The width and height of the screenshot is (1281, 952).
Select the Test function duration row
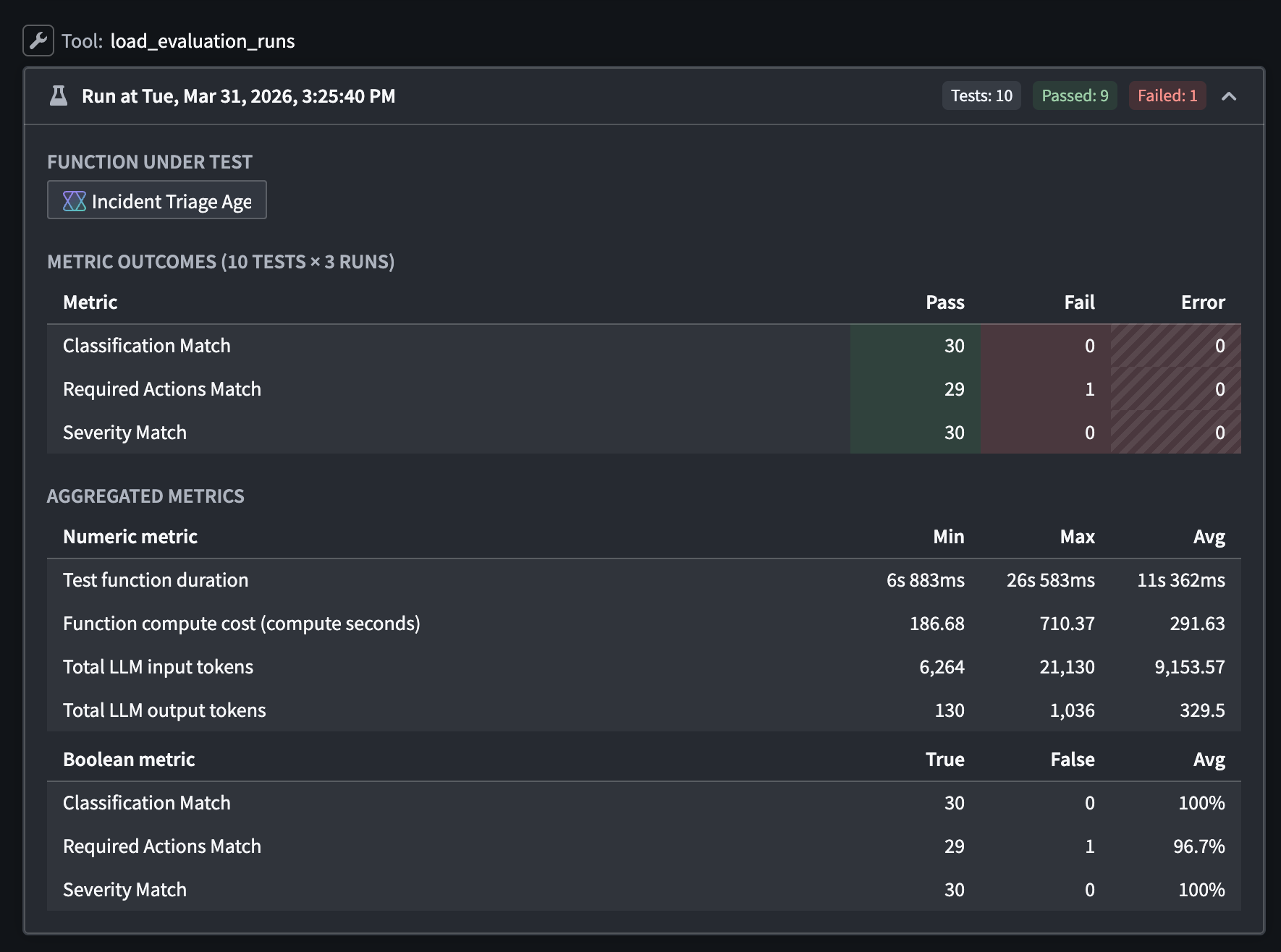tap(156, 579)
